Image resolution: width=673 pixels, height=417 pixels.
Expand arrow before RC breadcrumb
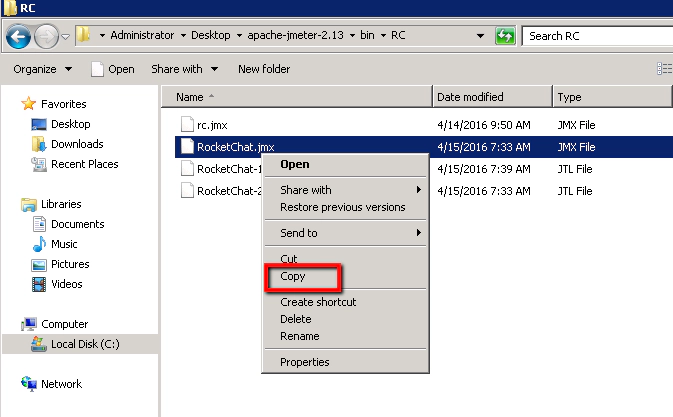(383, 36)
